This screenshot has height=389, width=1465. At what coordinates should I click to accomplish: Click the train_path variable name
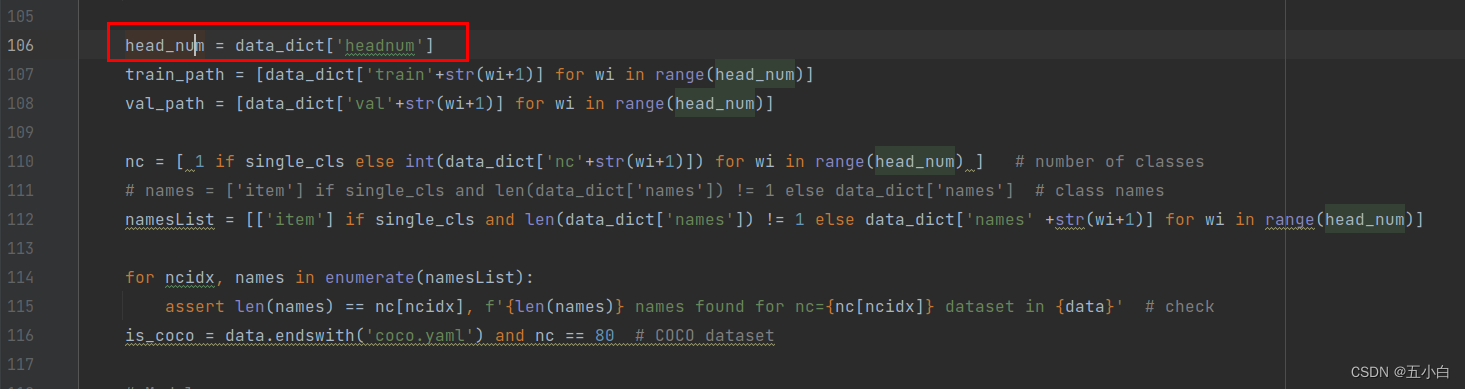[x=175, y=74]
